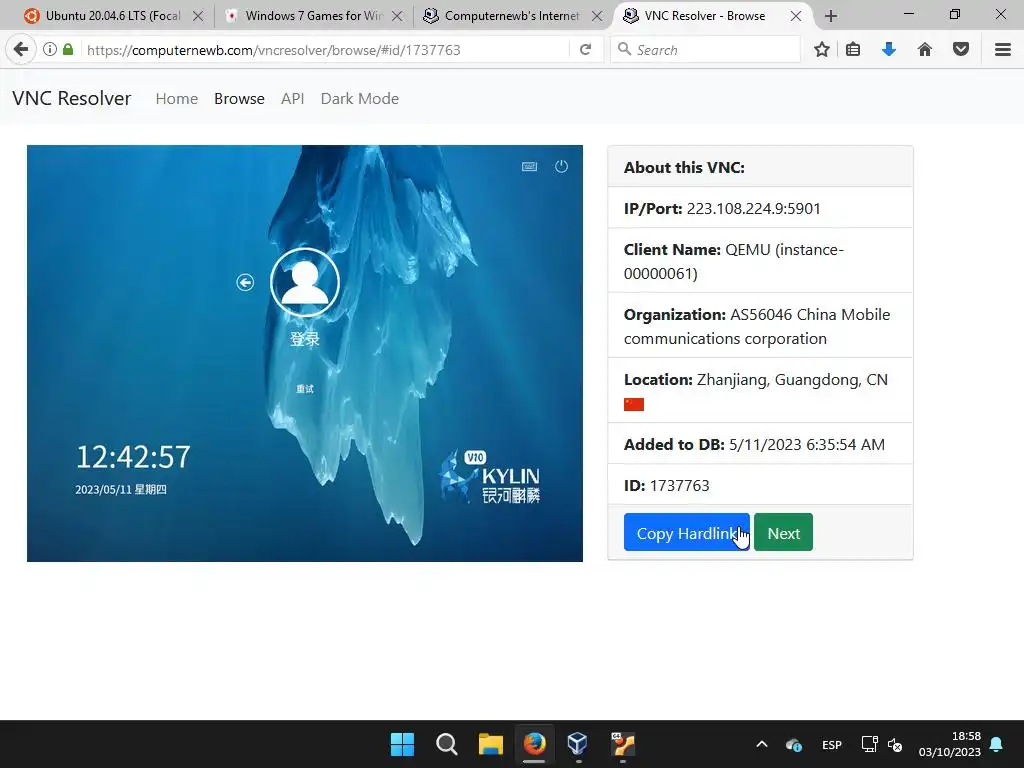
Task: Expand hidden system tray icons chevron
Action: click(761, 744)
